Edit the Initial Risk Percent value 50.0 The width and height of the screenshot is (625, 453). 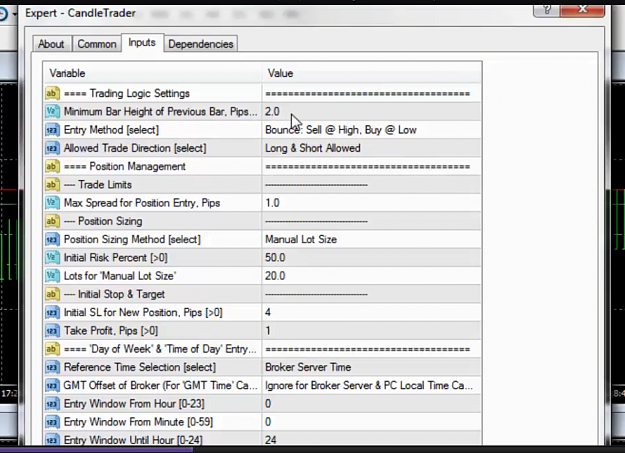click(371, 258)
